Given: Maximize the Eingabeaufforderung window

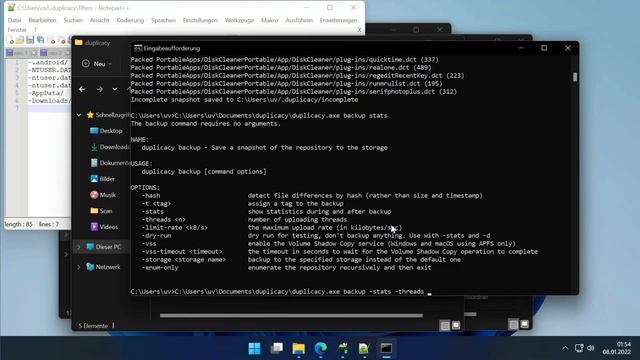Looking at the screenshot, I should [x=544, y=48].
